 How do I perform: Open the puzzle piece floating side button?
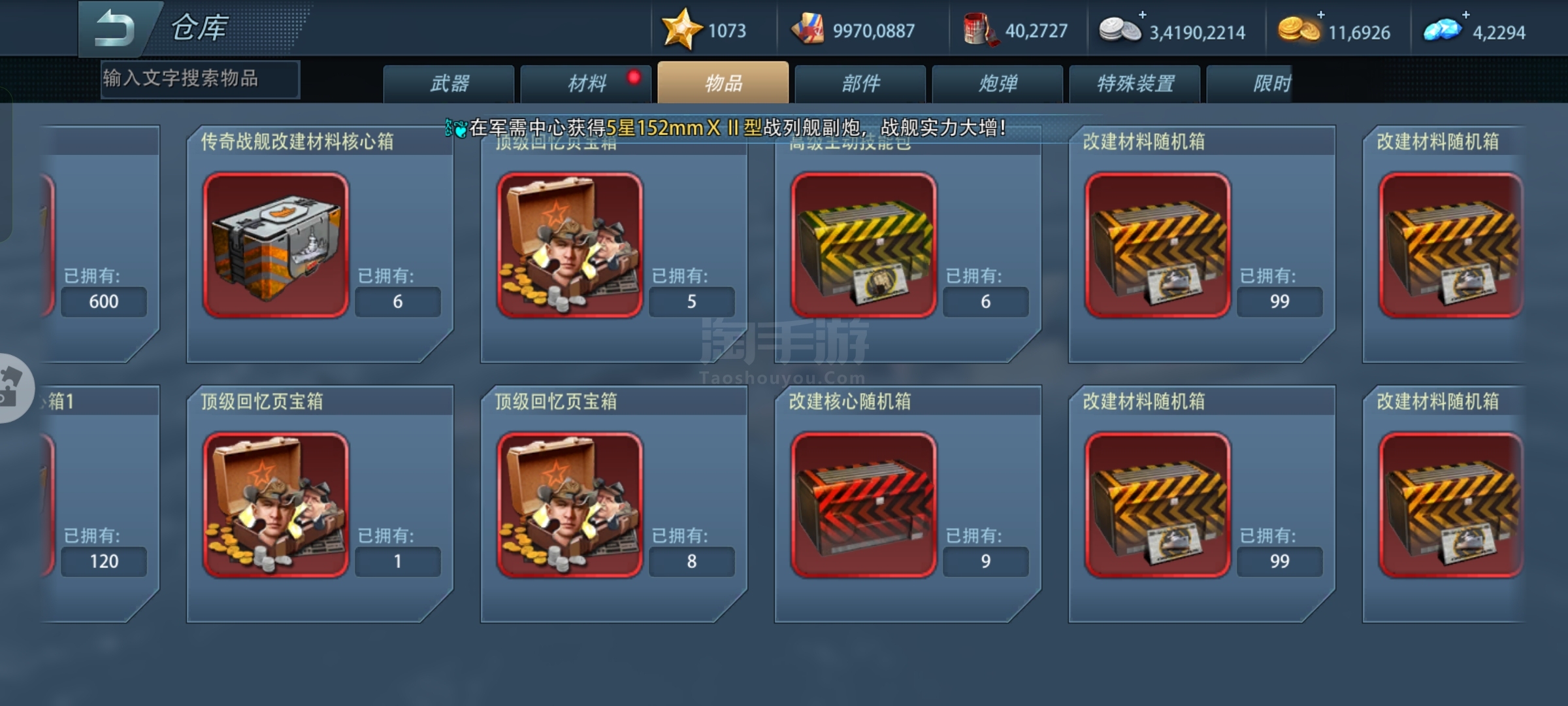(x=13, y=388)
